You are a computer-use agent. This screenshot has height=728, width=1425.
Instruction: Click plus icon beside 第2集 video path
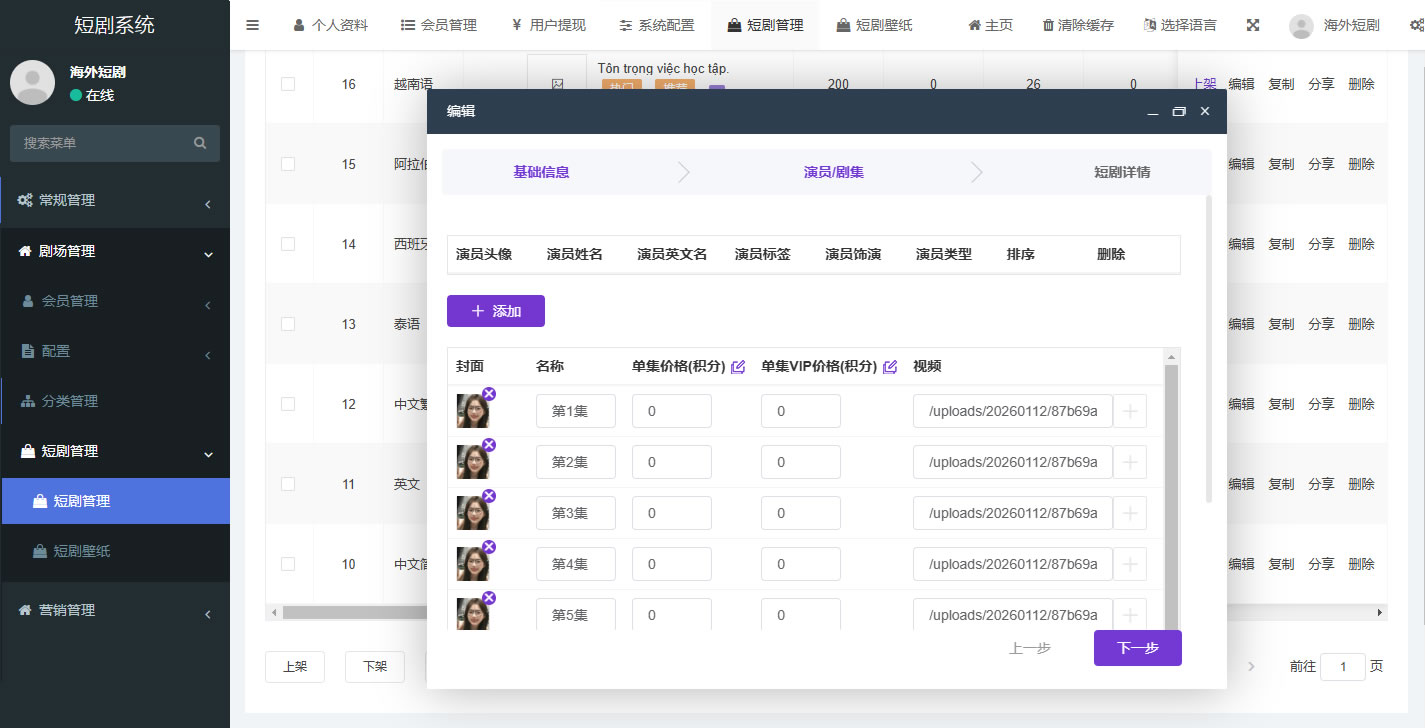(x=1130, y=462)
